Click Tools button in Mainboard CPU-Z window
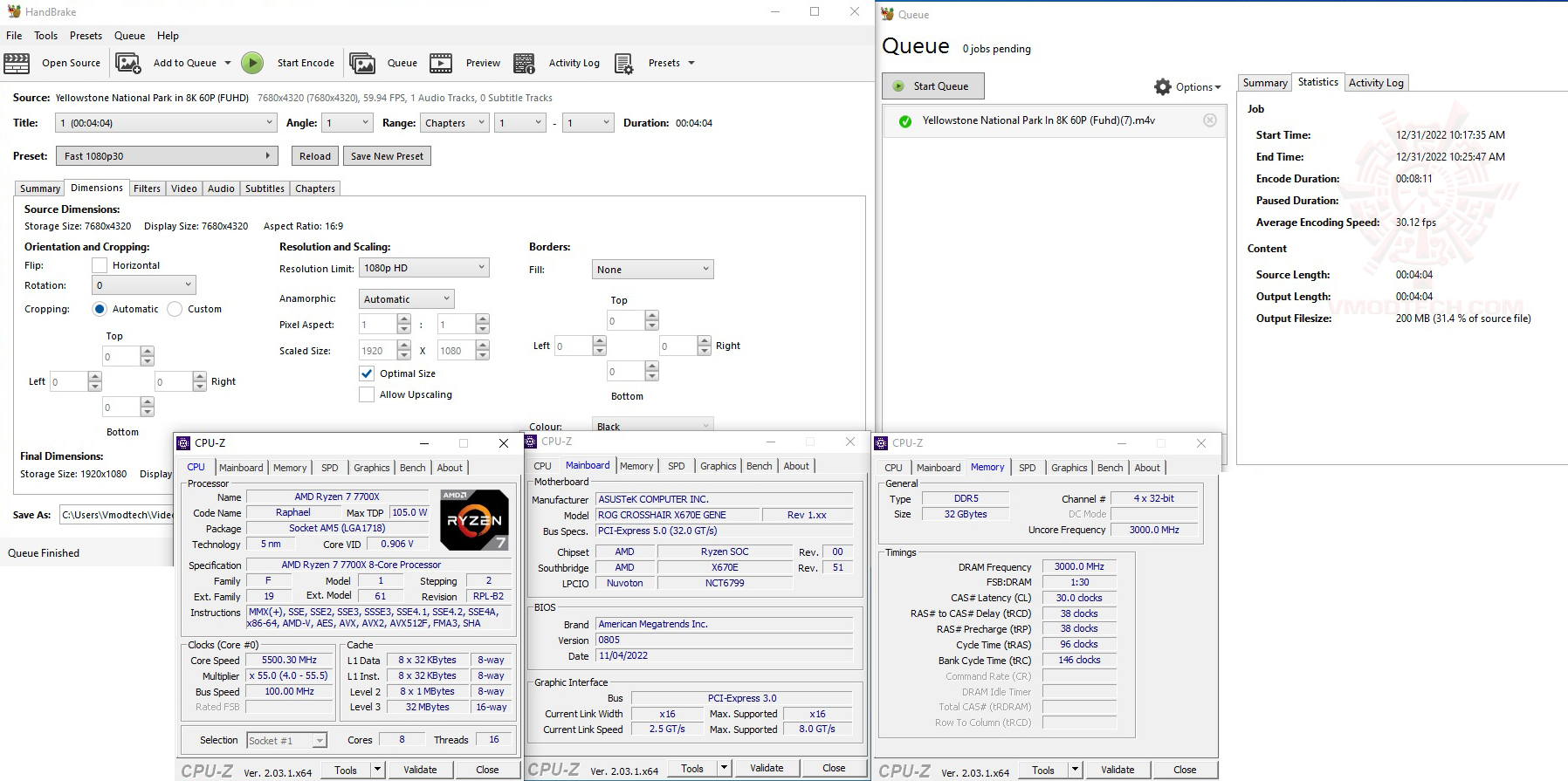The height and width of the screenshot is (781, 1568). pyautogui.click(x=692, y=768)
